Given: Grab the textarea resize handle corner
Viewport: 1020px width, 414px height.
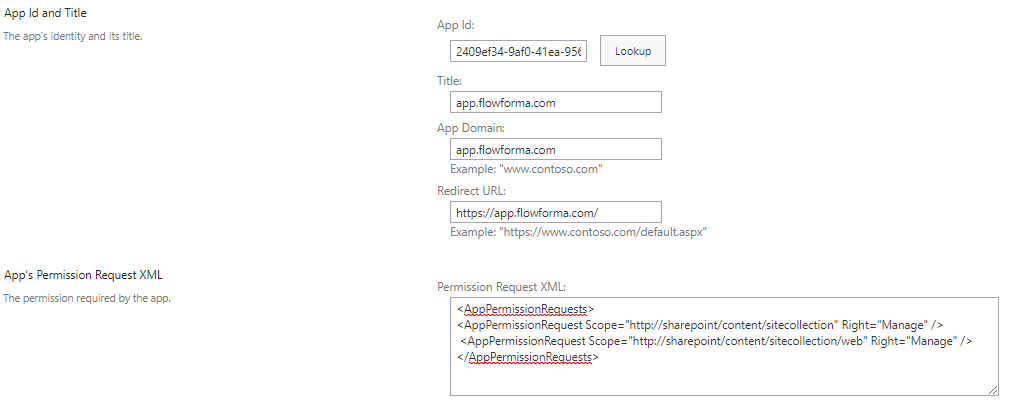Looking at the screenshot, I should (x=993, y=390).
